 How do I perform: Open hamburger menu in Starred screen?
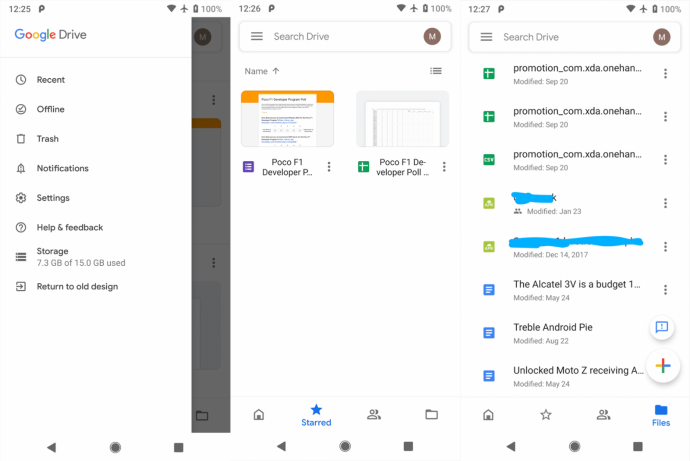coord(257,36)
